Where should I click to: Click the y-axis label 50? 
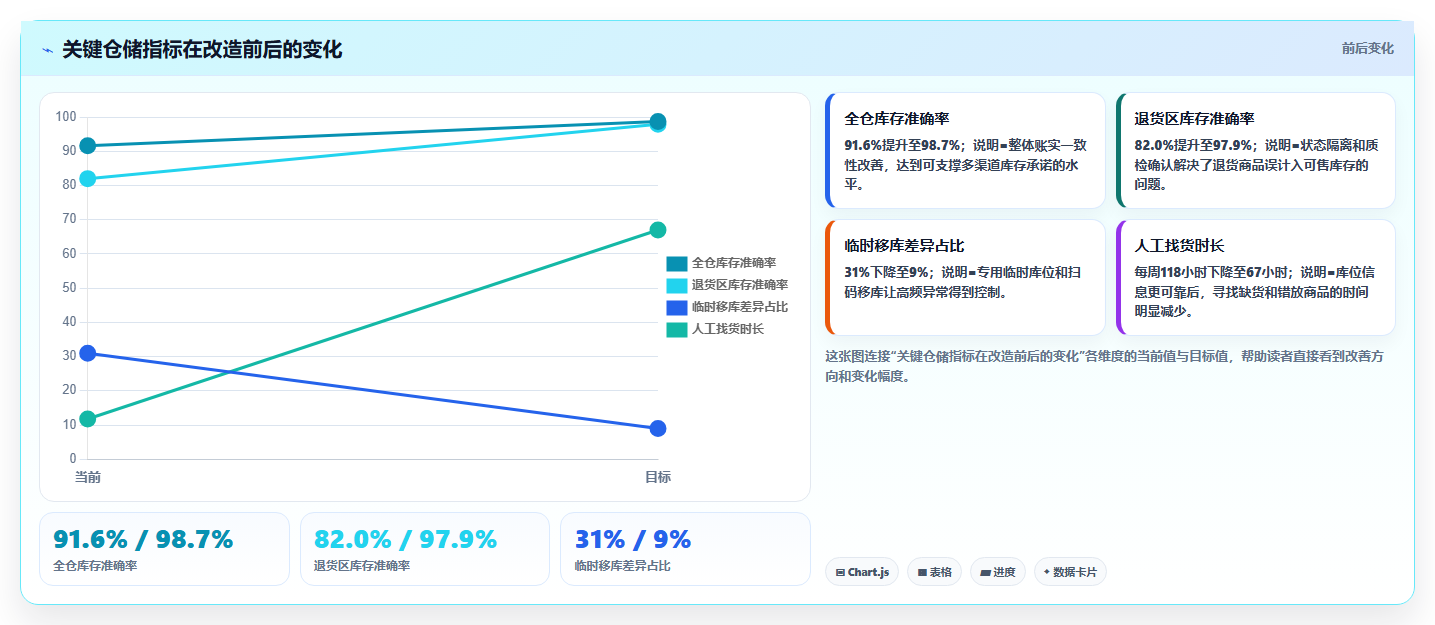[x=69, y=288]
